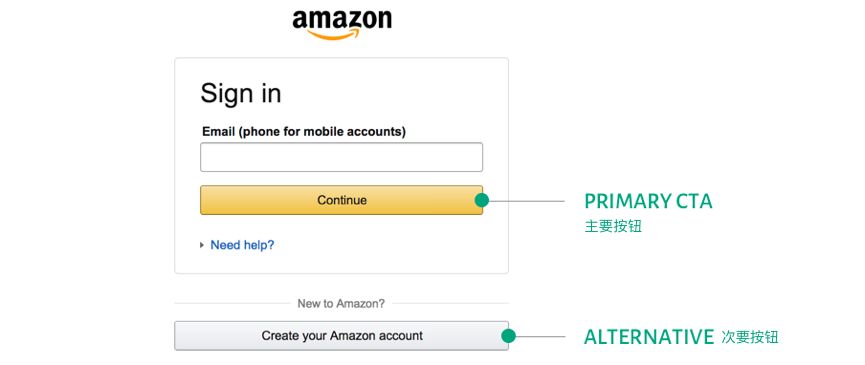865x365 pixels.
Task: Click divider line left of New to Amazon?
Action: pyautogui.click(x=232, y=303)
